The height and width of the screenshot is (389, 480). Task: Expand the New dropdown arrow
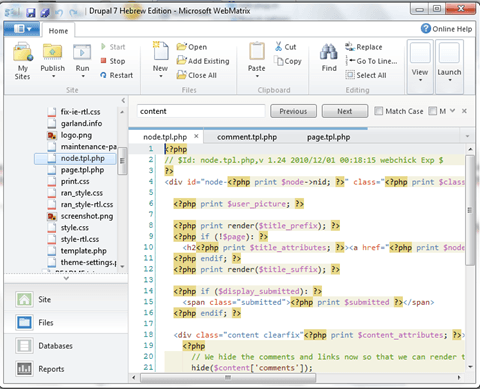161,76
